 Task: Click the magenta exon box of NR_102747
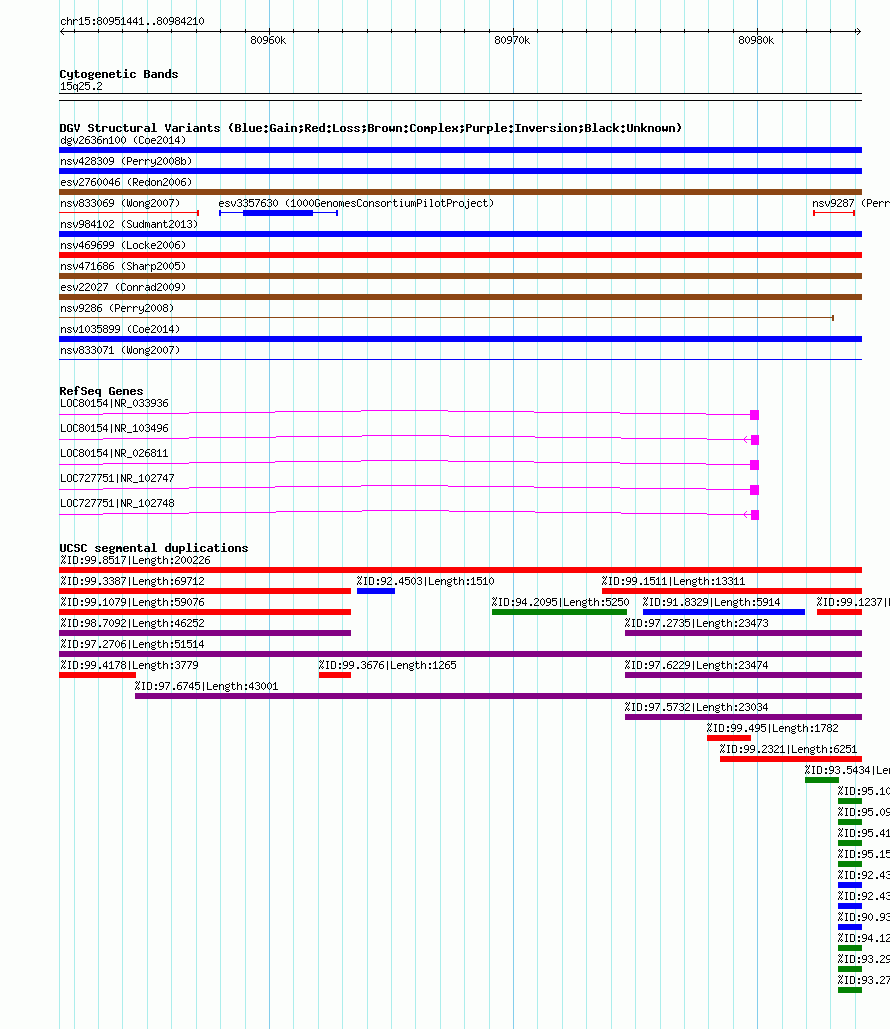[x=755, y=490]
